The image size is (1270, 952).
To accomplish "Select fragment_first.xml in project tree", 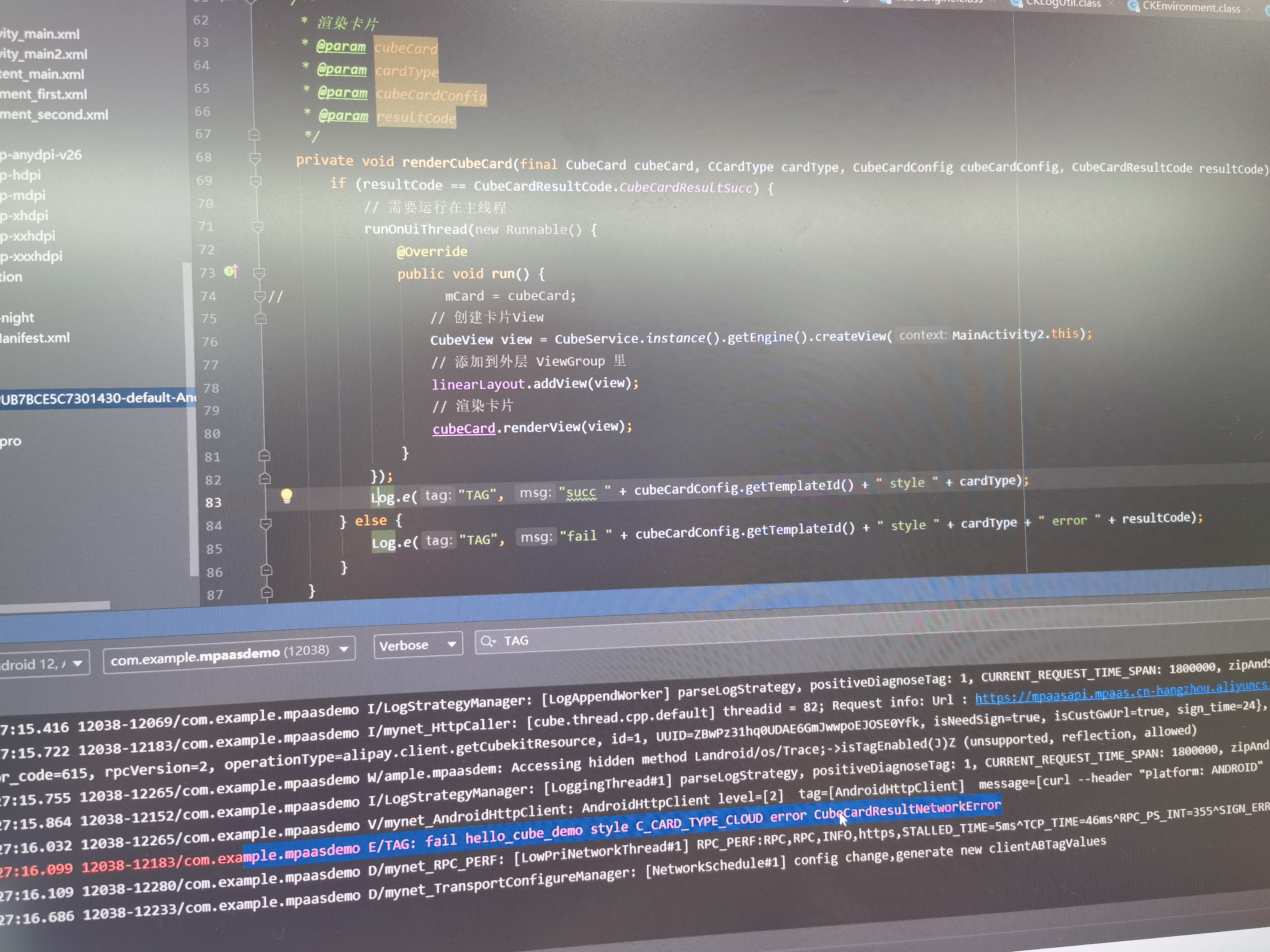I will tap(44, 94).
